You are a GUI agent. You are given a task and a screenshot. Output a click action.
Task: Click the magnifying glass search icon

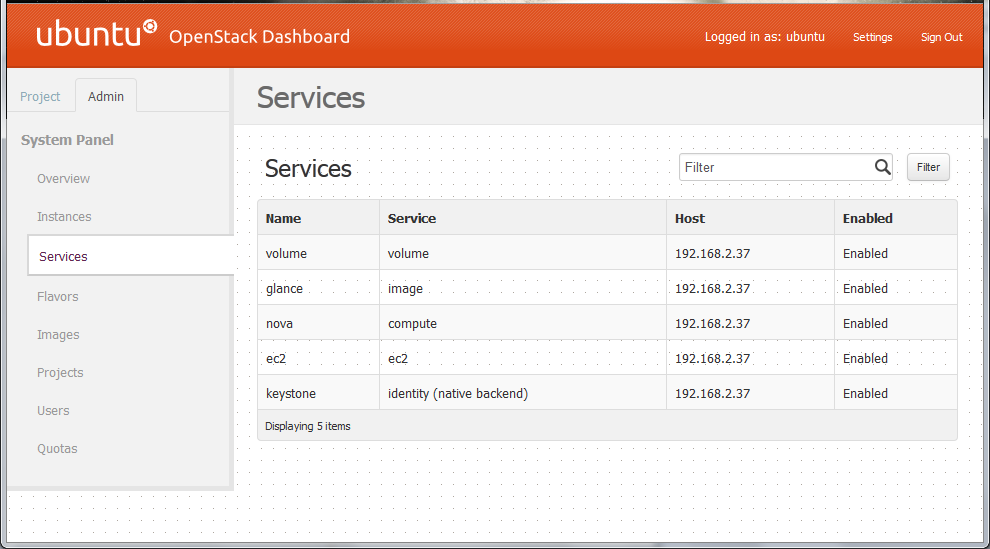(882, 167)
